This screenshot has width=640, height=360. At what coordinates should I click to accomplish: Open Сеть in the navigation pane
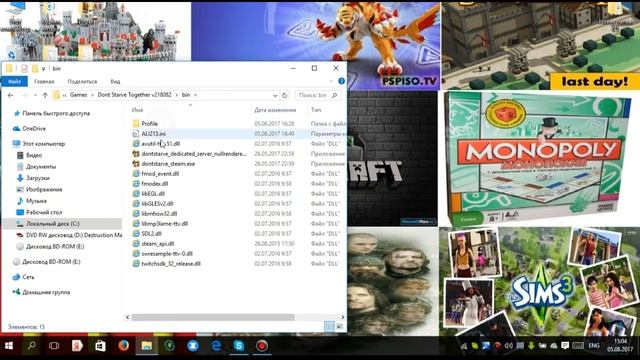click(28, 277)
